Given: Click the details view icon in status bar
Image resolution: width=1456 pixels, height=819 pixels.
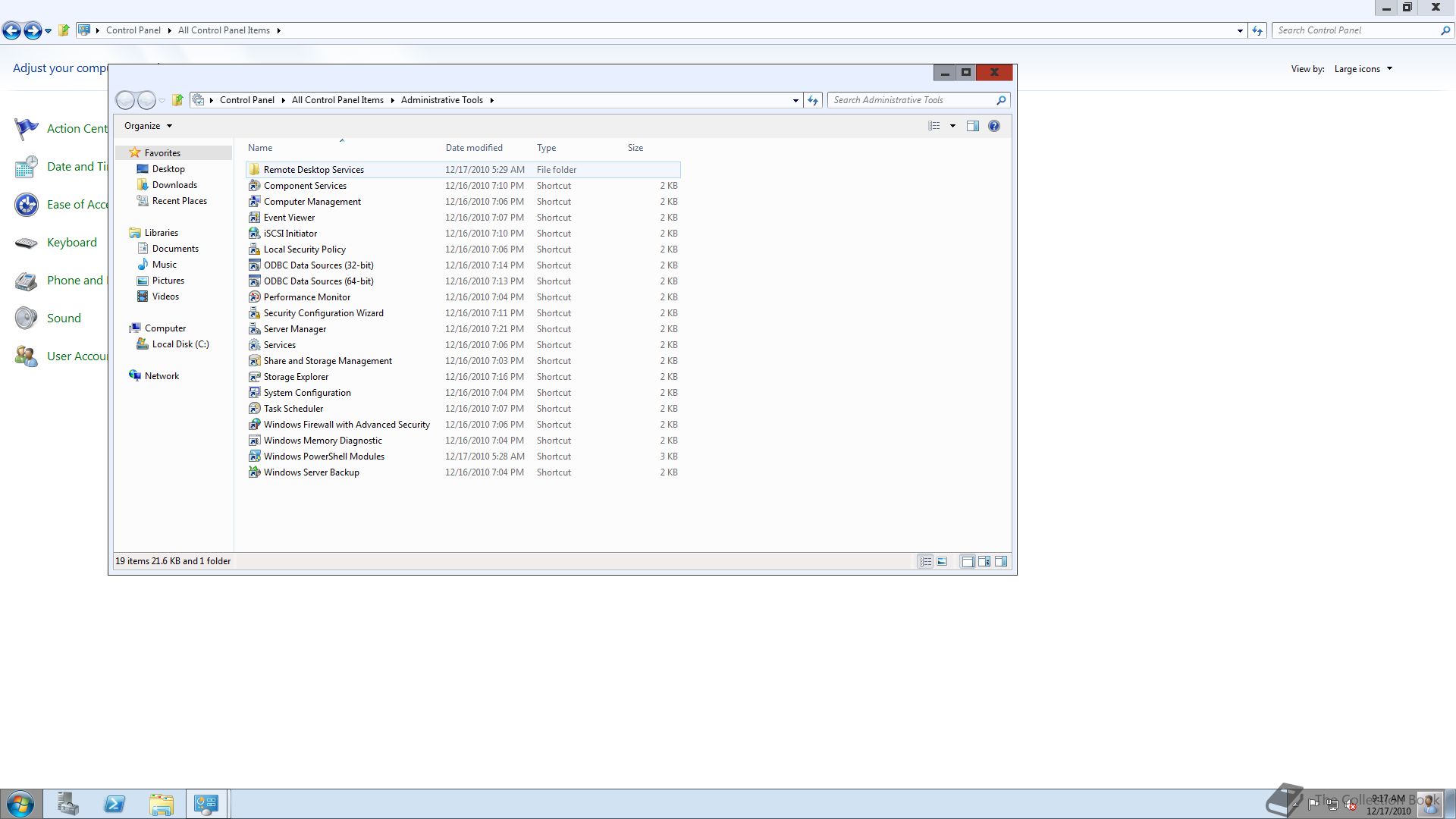Looking at the screenshot, I should pyautogui.click(x=925, y=562).
